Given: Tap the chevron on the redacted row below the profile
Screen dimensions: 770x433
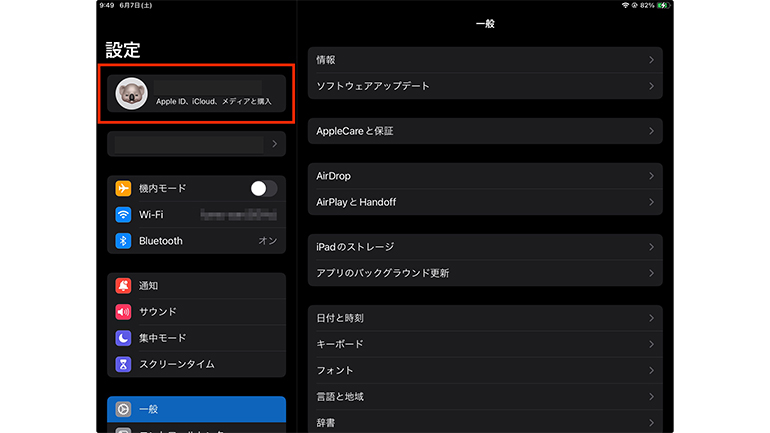Looking at the screenshot, I should (x=275, y=144).
